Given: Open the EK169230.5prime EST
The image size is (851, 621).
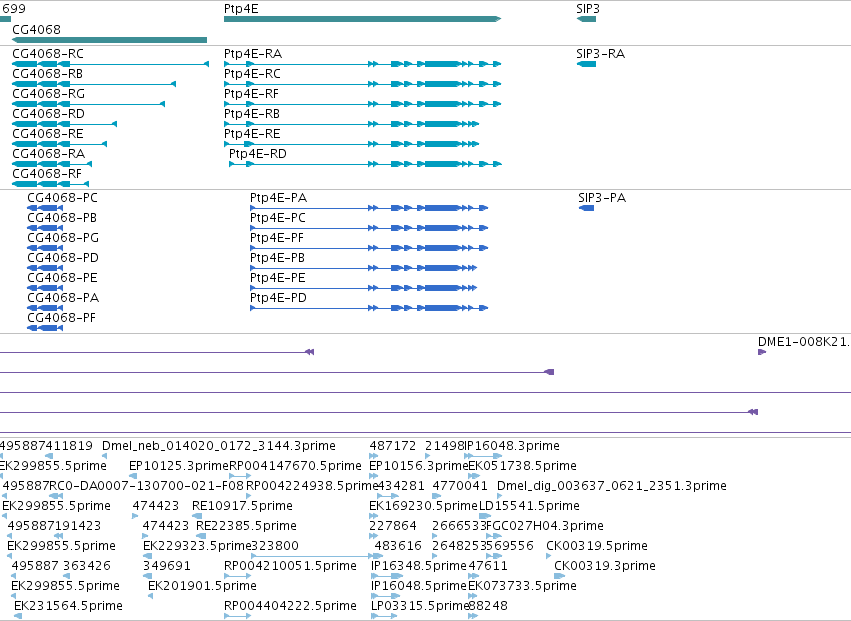Looking at the screenshot, I should (x=423, y=506).
